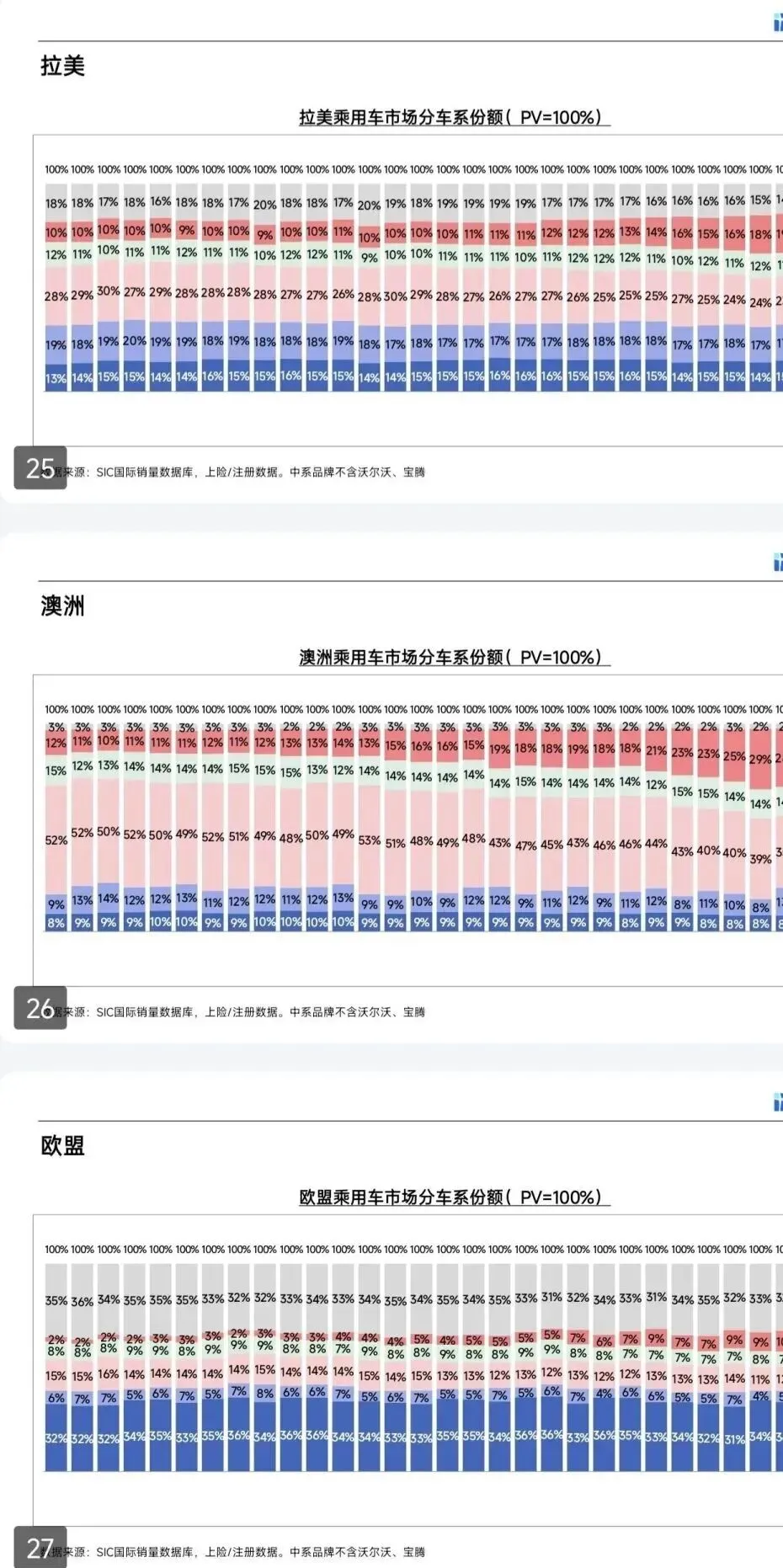Click the logo icon above 拉美 slide
The height and width of the screenshot is (1568, 783).
pos(778,23)
